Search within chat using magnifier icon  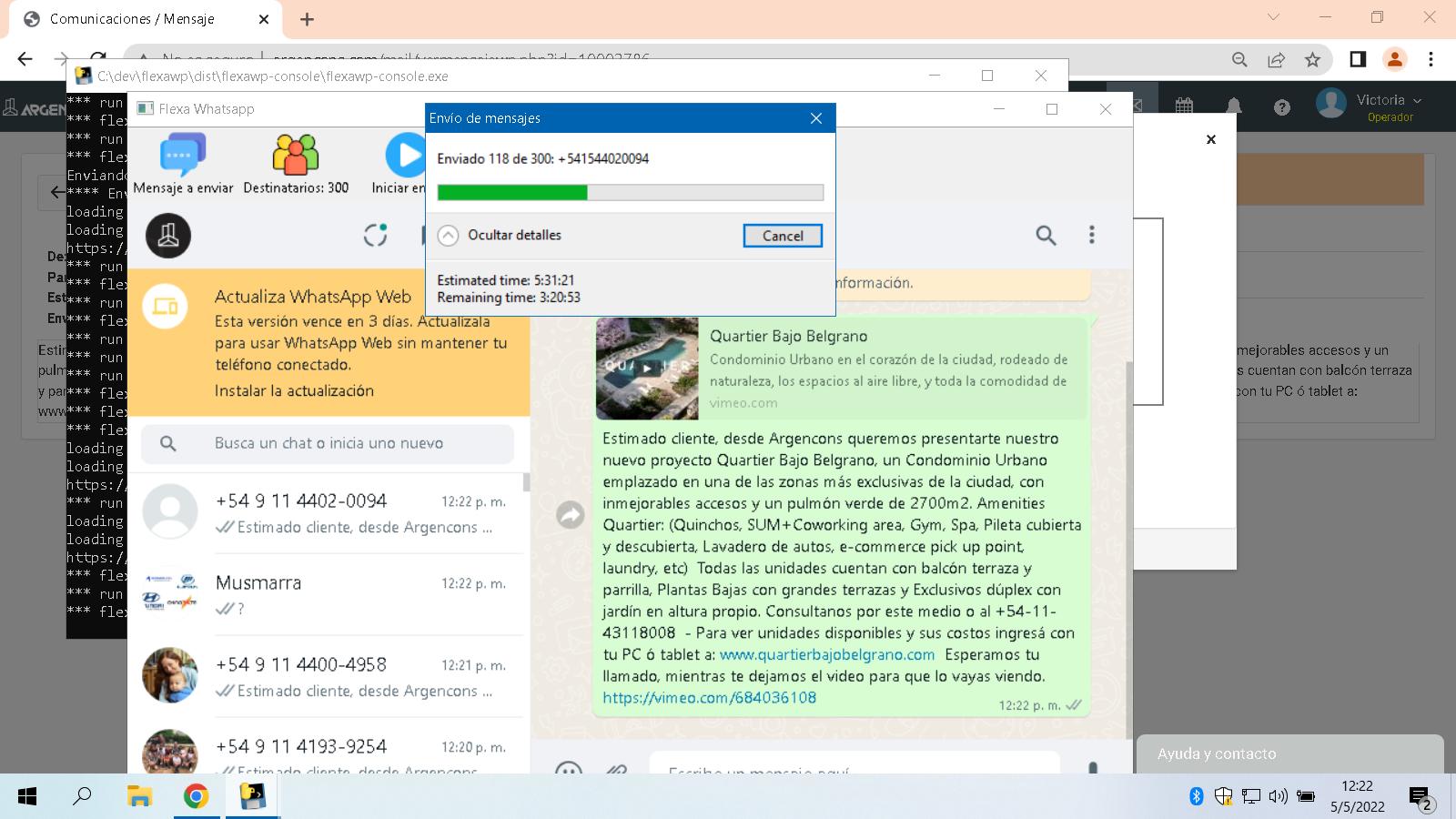[1046, 236]
